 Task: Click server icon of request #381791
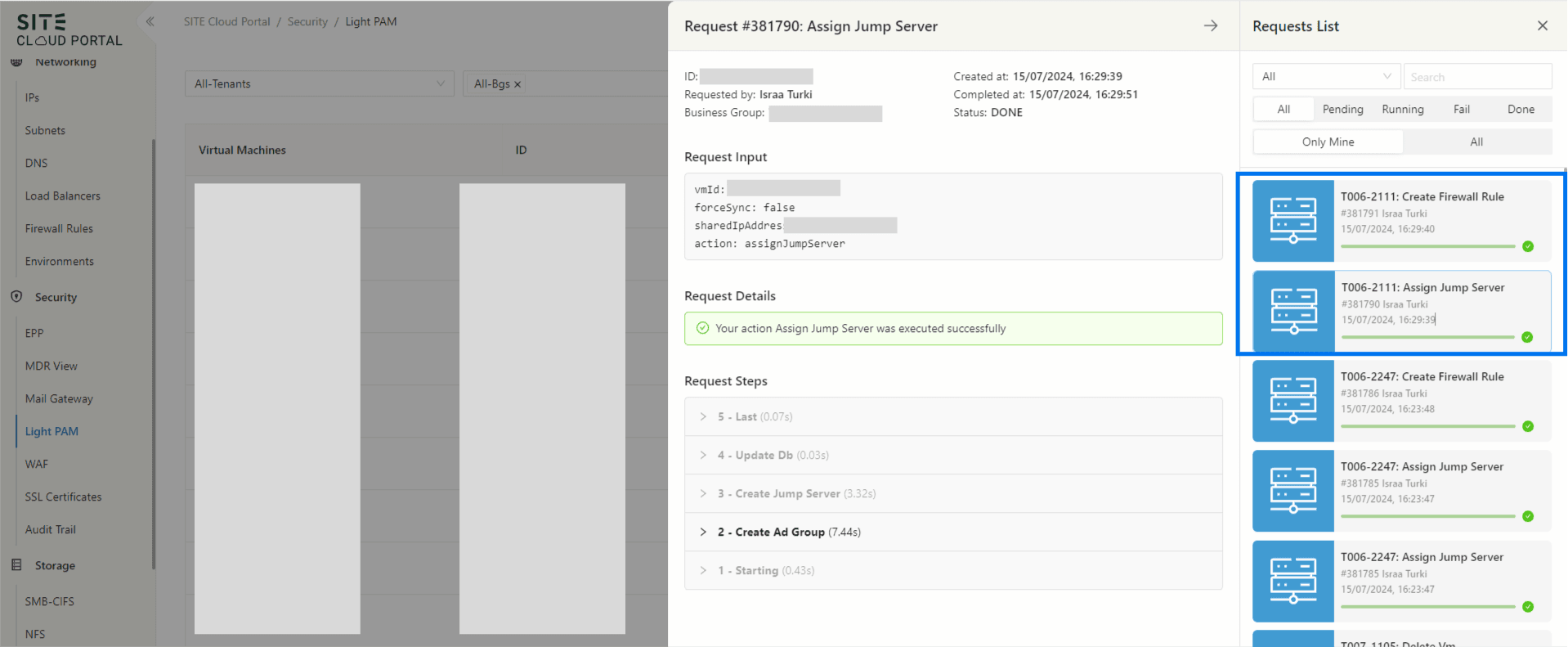[x=1293, y=221]
